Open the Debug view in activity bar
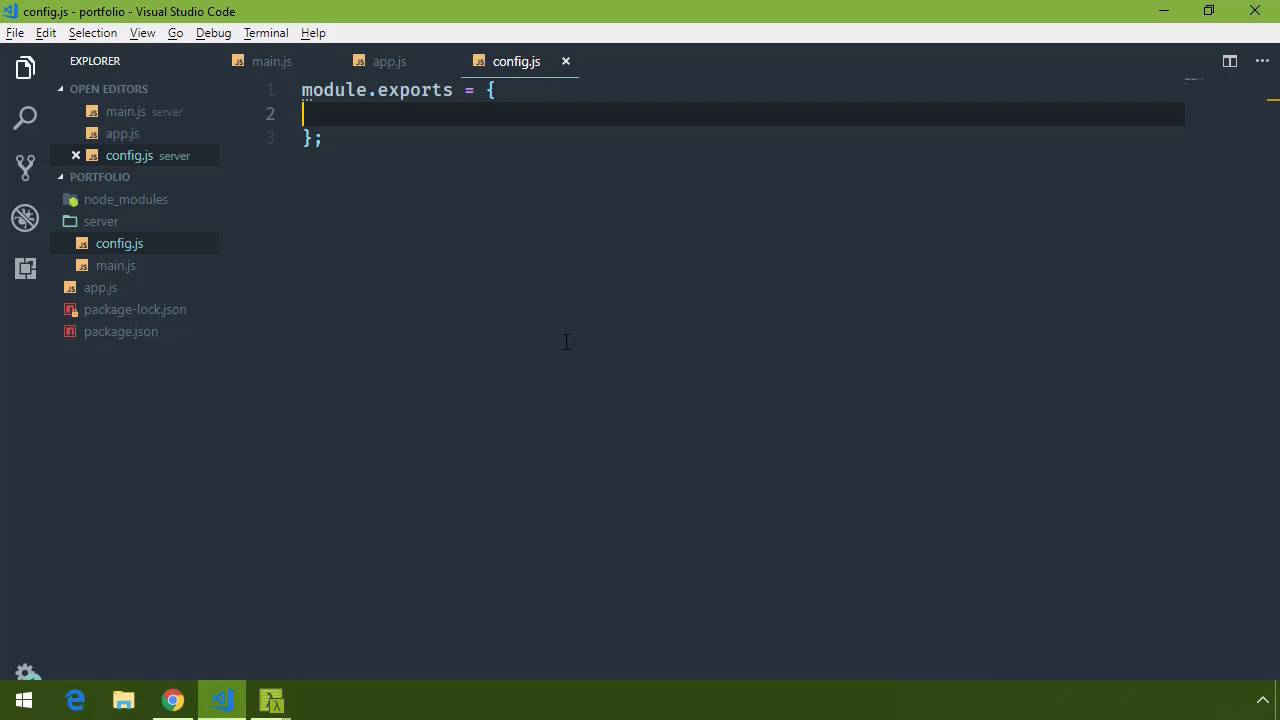The height and width of the screenshot is (720, 1280). pyautogui.click(x=25, y=218)
